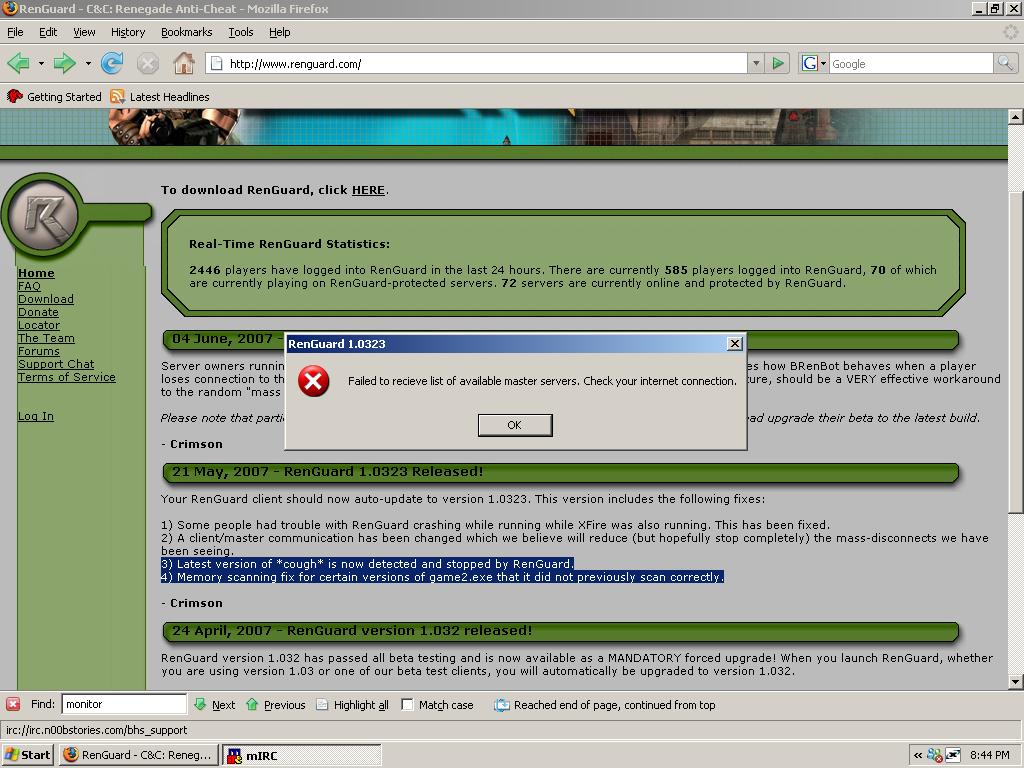Click the page scrollbar down arrow
Image resolution: width=1024 pixels, height=768 pixels.
(x=1015, y=682)
